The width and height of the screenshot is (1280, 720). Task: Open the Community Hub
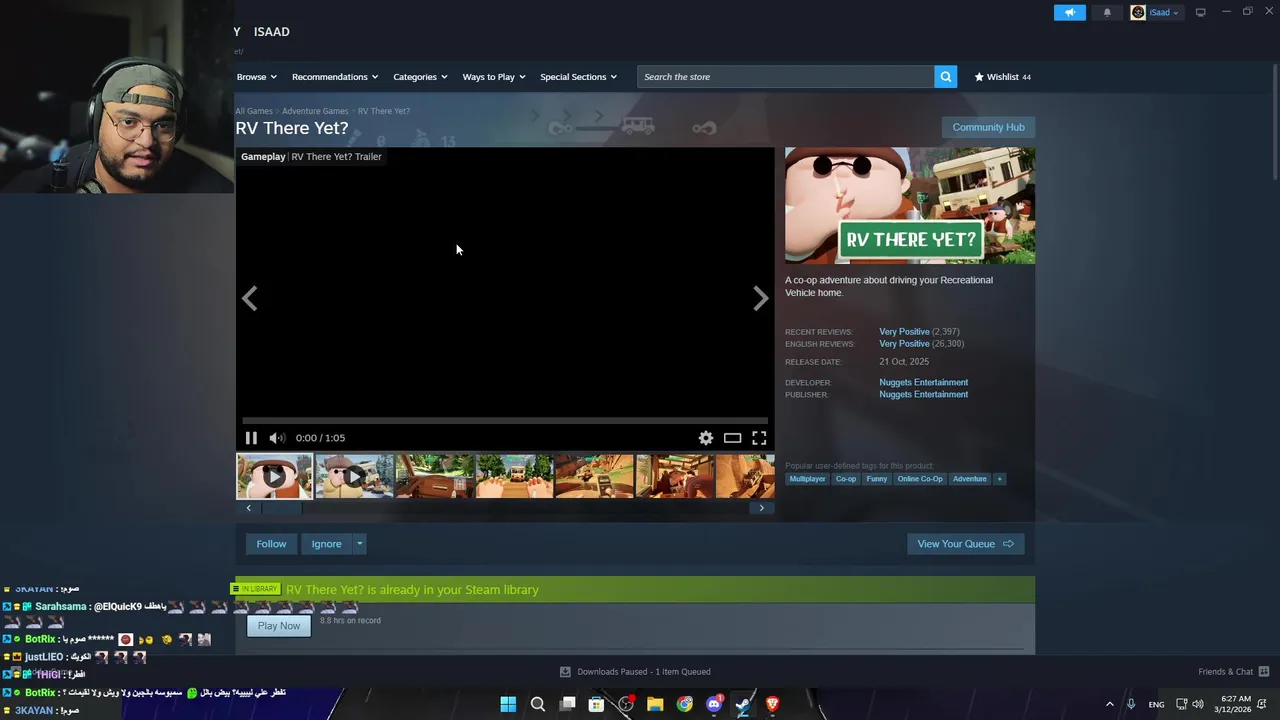988,127
